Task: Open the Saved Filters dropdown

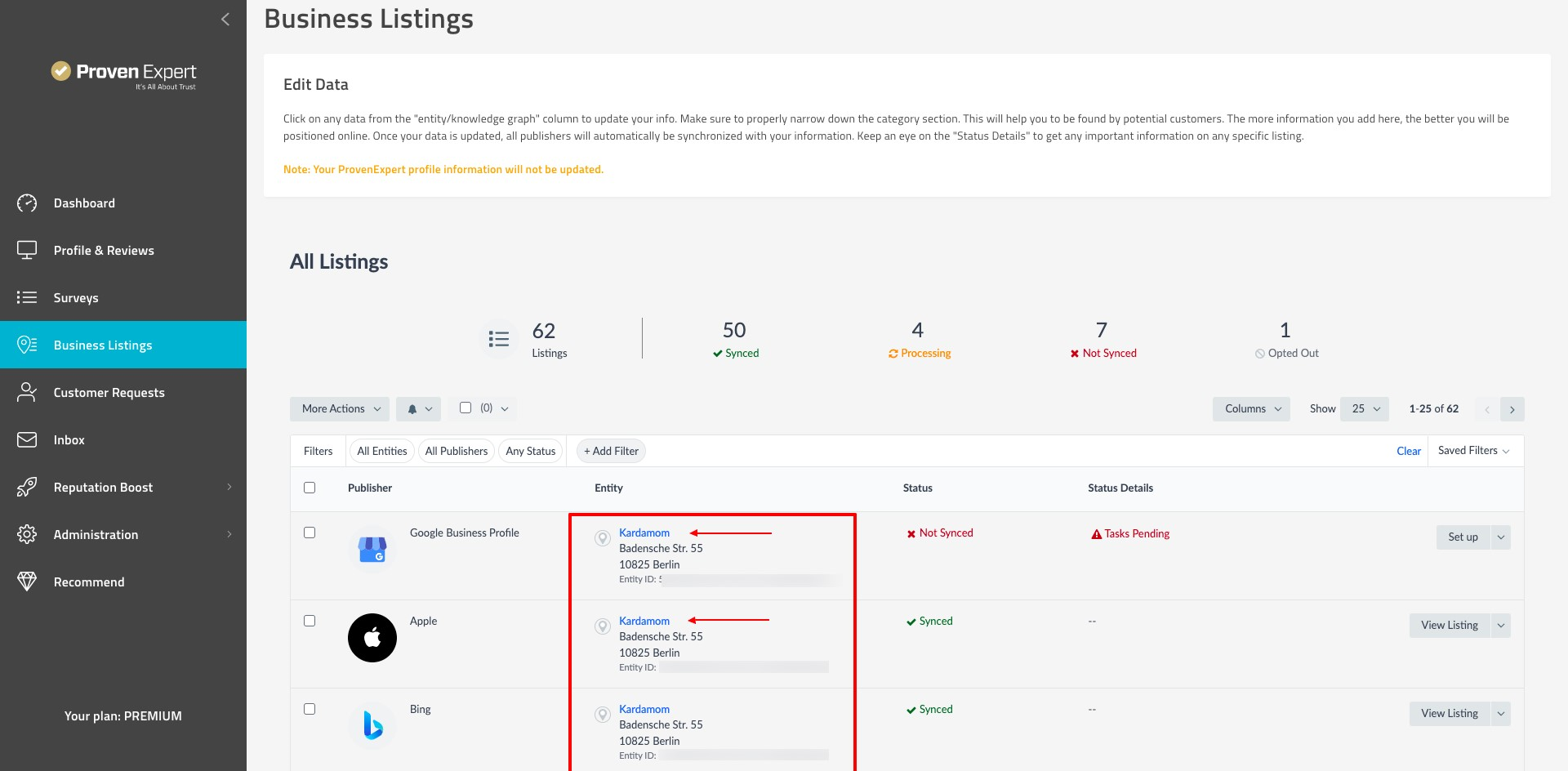Action: (x=1474, y=451)
